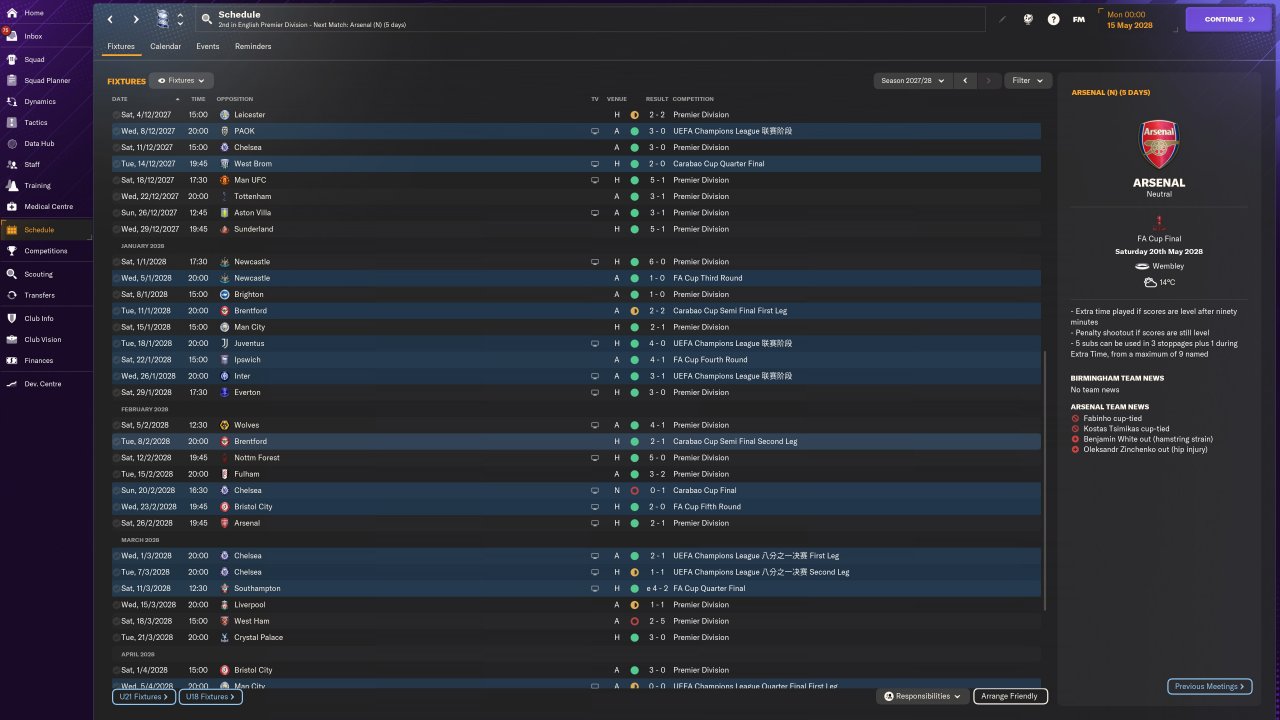The height and width of the screenshot is (720, 1280).
Task: Click the Arsenal crest in the next match panel
Action: click(1159, 144)
